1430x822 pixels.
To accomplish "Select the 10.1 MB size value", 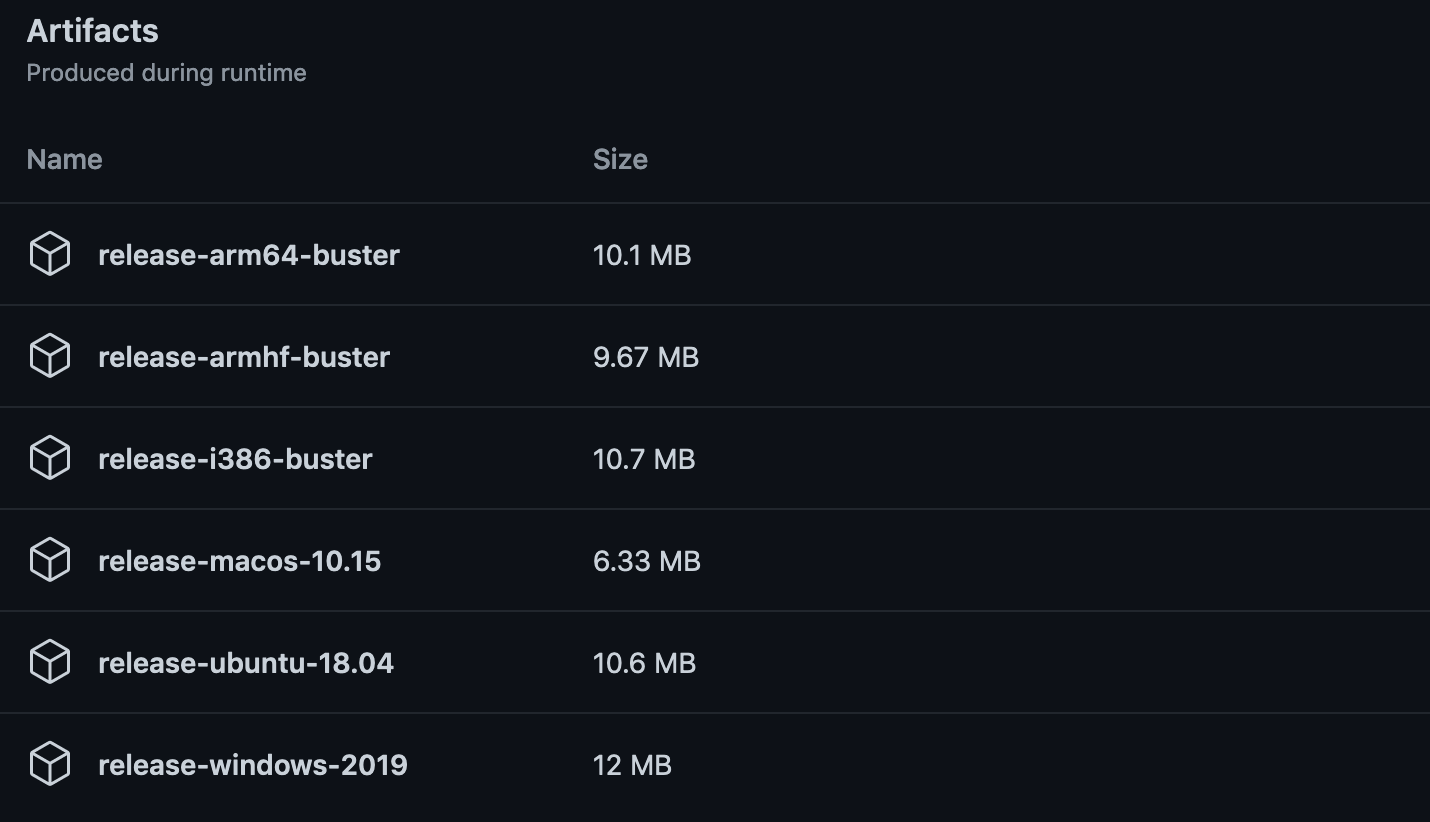I will pyautogui.click(x=642, y=255).
